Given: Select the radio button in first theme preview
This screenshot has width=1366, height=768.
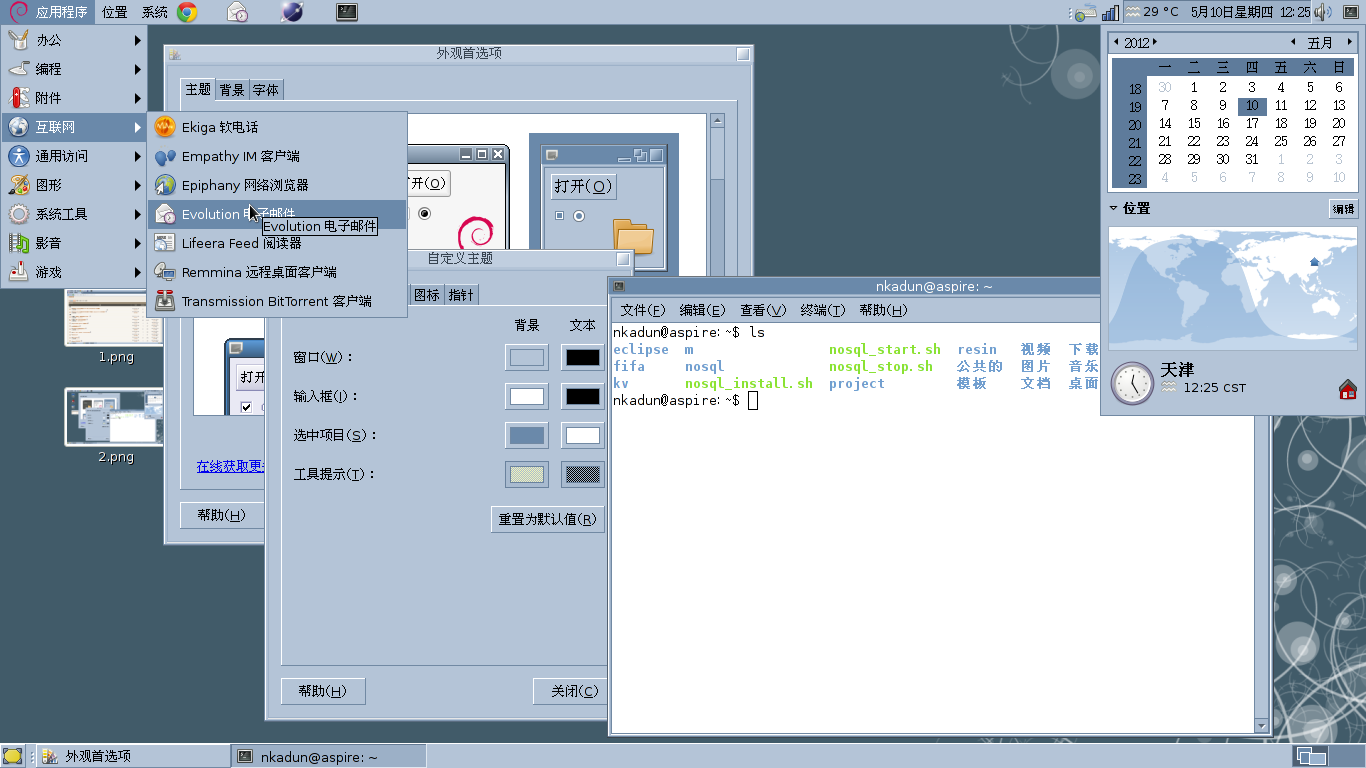Looking at the screenshot, I should 425,213.
